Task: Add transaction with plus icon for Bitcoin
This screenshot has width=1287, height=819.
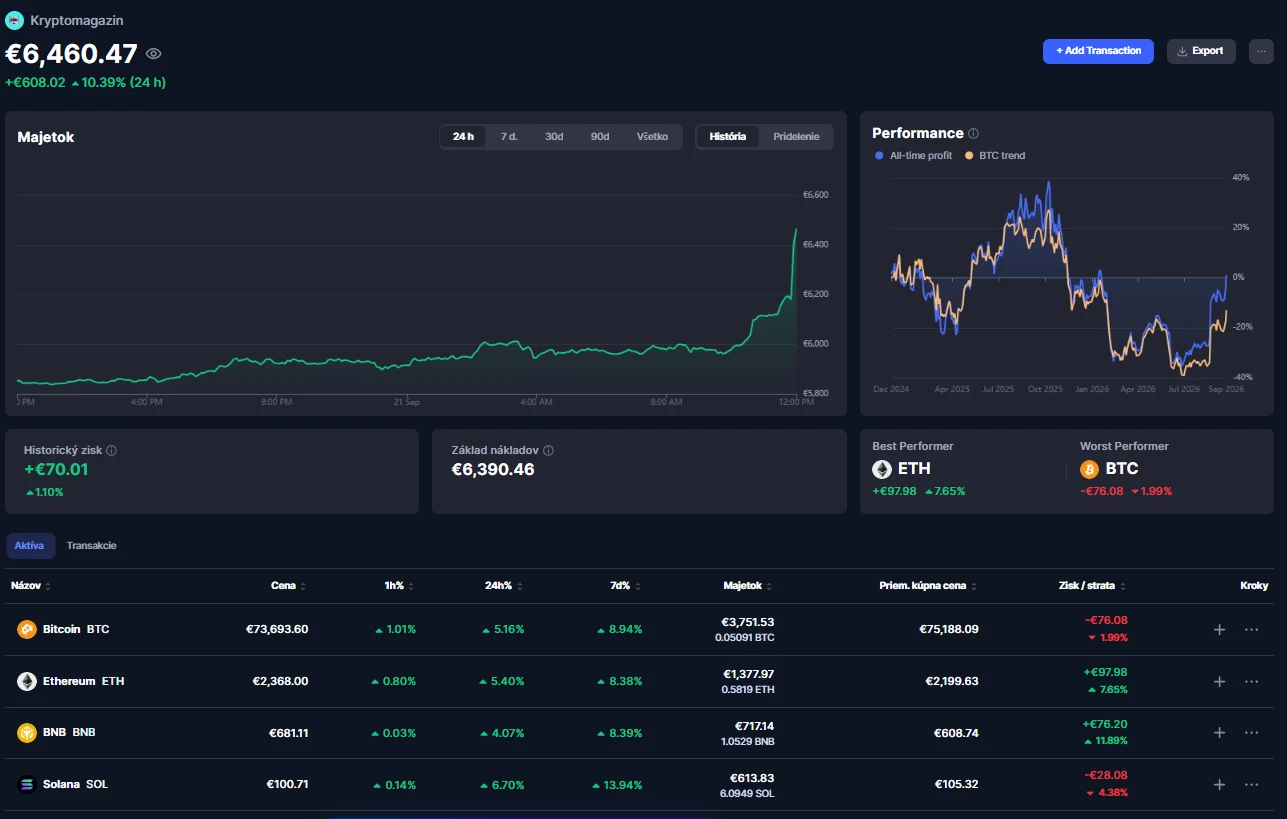Action: click(x=1219, y=630)
